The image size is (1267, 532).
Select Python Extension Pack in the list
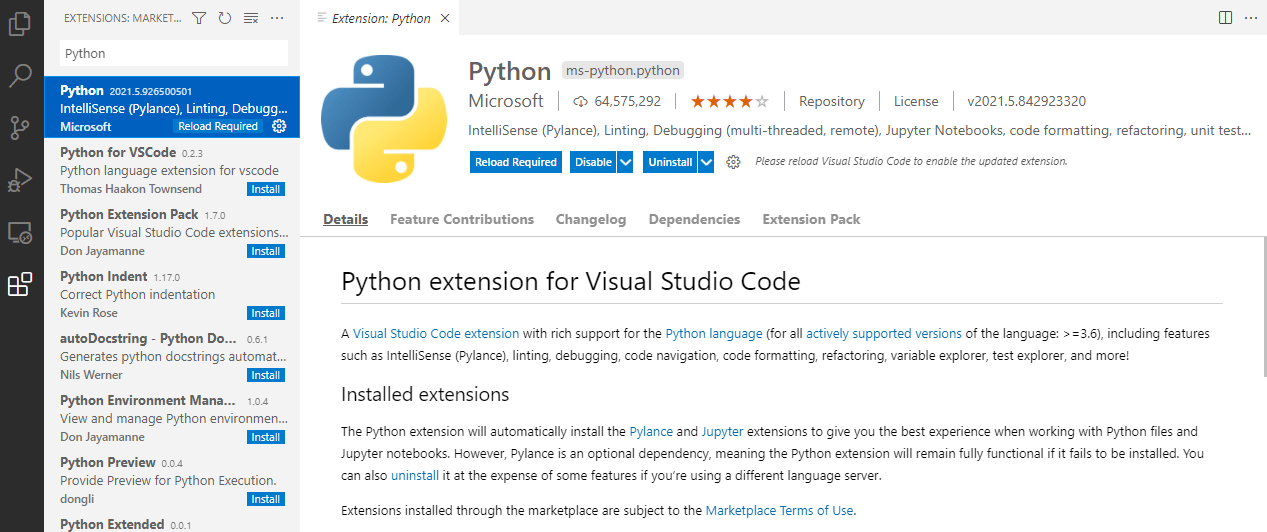tap(172, 232)
